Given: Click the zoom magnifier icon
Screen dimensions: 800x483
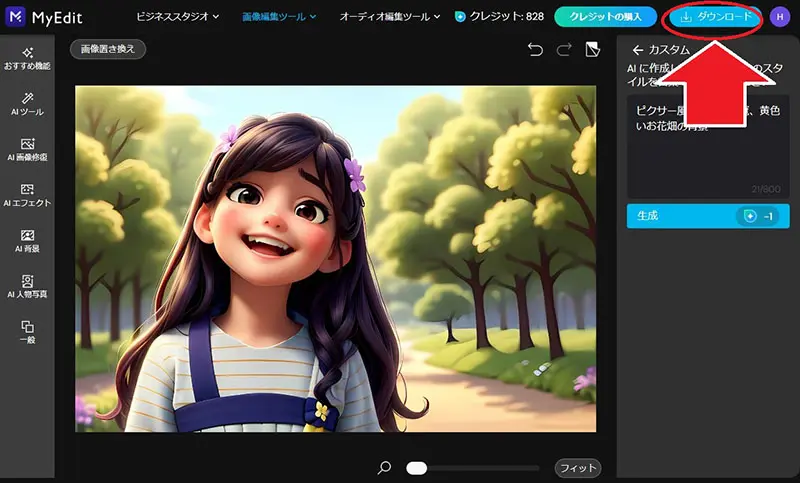Looking at the screenshot, I should click(x=384, y=467).
